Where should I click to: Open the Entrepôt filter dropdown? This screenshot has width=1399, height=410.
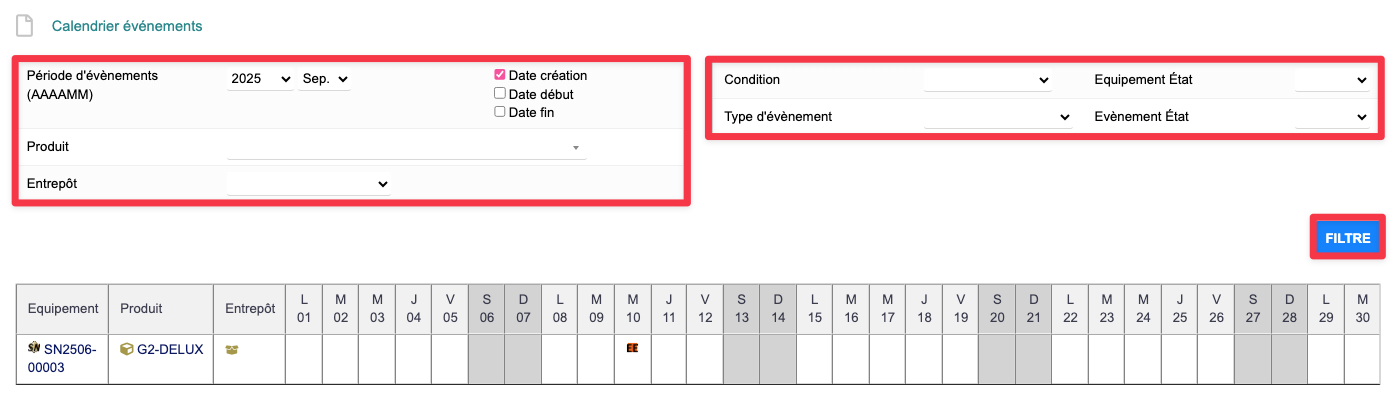coord(308,184)
